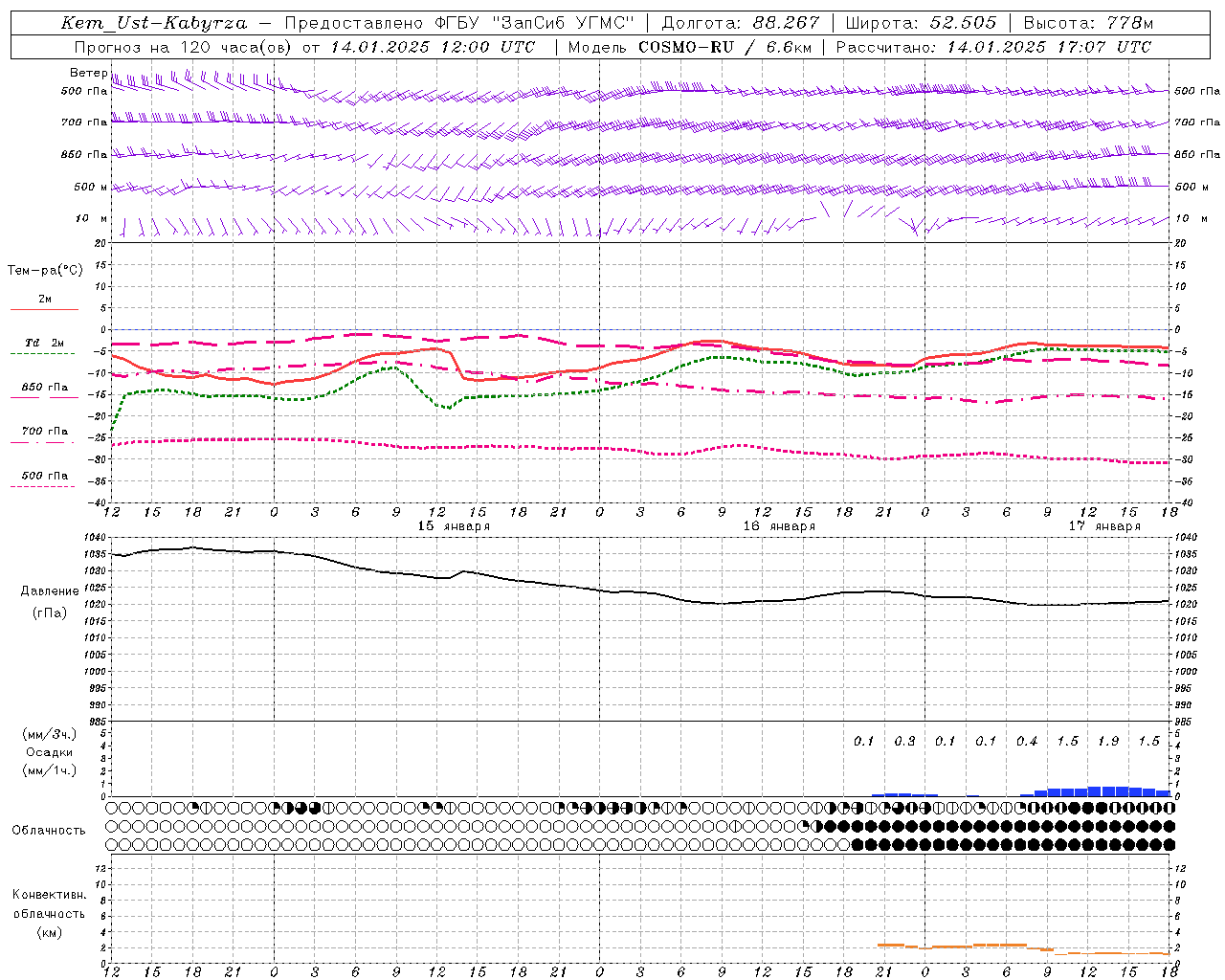Screen dimensions: 1225x980
Task: Click the Td 2м legend entry
Action: pos(45,343)
